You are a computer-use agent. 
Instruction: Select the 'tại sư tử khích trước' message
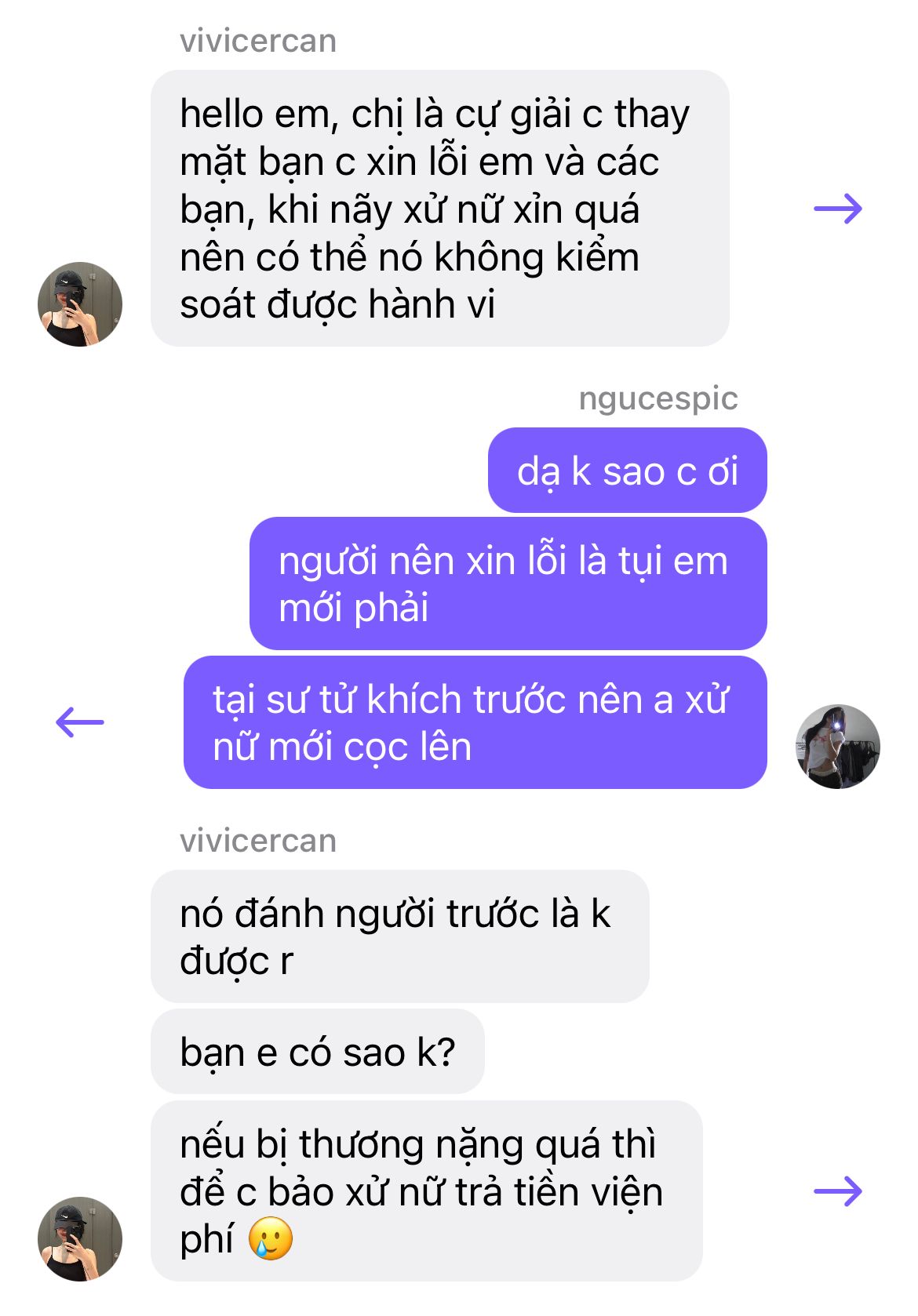(x=475, y=722)
